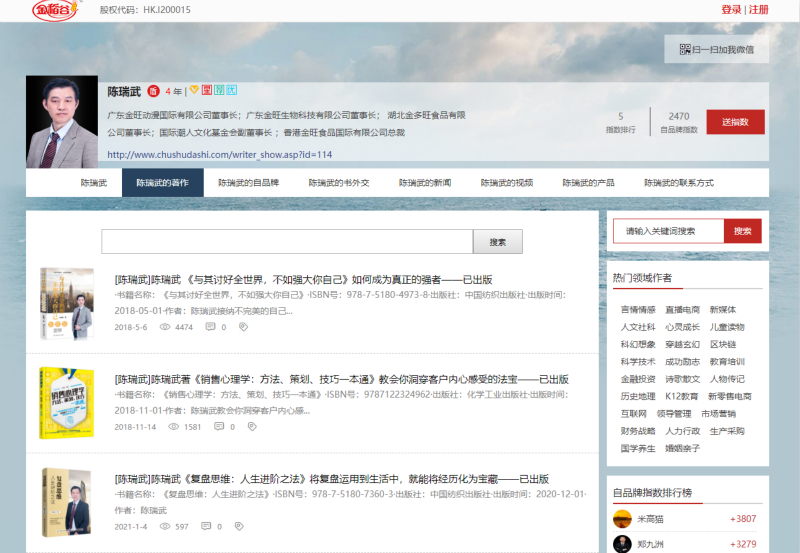Click the 米高猫 avatar in ranking list

pos(622,519)
